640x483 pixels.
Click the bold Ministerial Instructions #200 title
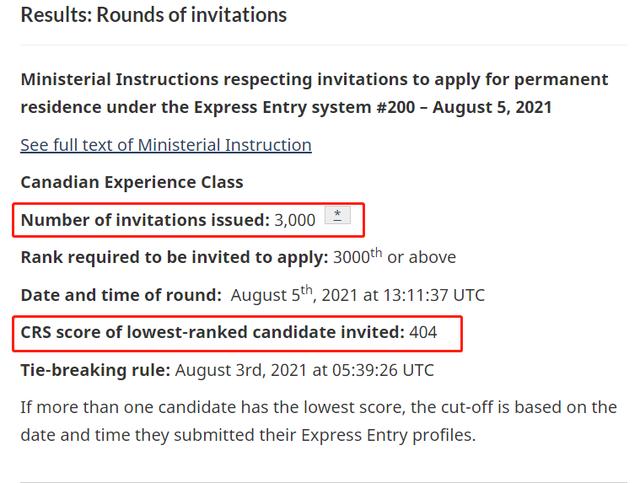313,92
